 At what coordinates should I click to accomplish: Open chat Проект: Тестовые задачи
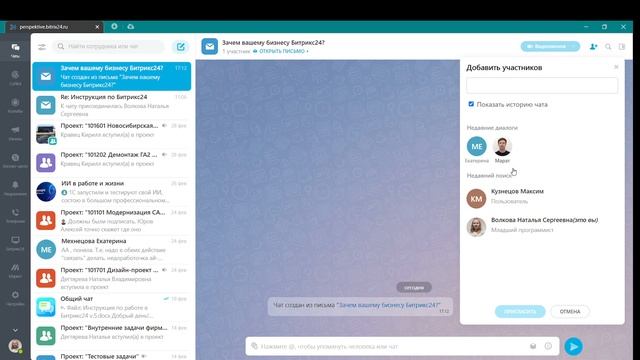tap(111, 356)
